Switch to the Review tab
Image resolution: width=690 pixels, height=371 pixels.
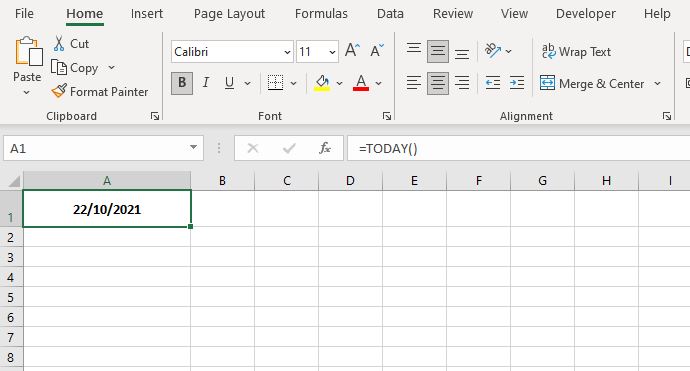click(453, 14)
